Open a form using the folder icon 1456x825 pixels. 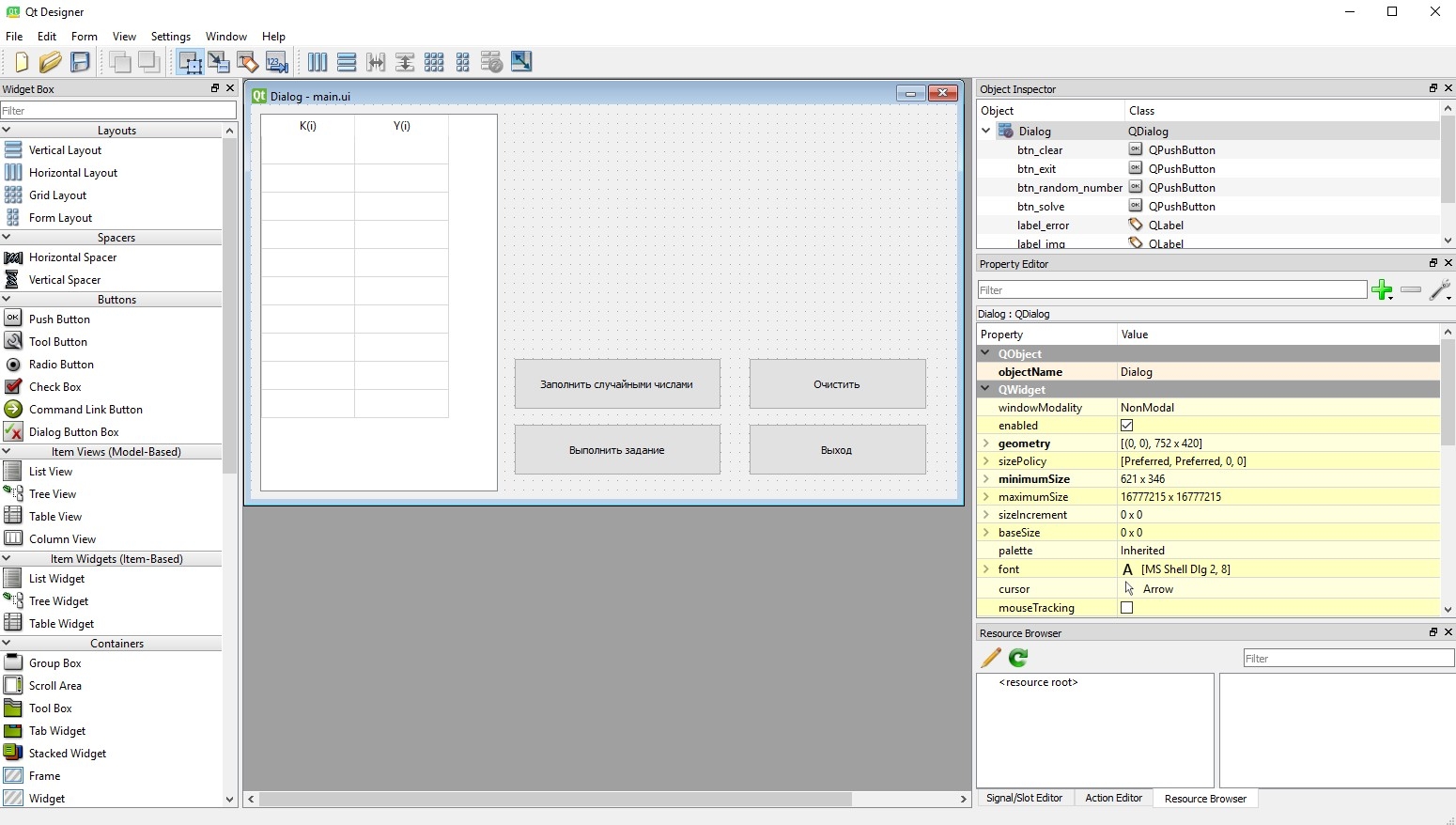(x=51, y=62)
